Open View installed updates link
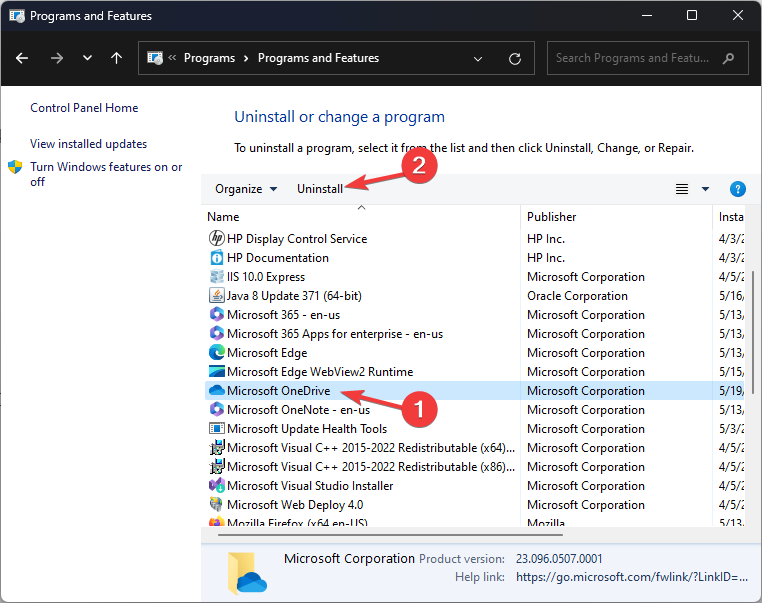This screenshot has width=762, height=603. (x=88, y=144)
